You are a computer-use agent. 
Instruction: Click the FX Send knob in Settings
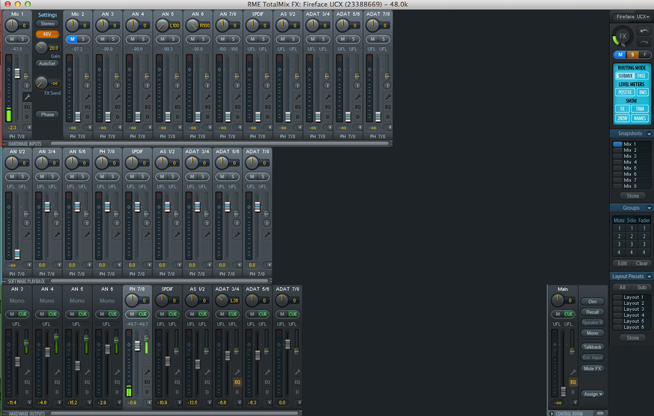[x=41, y=83]
